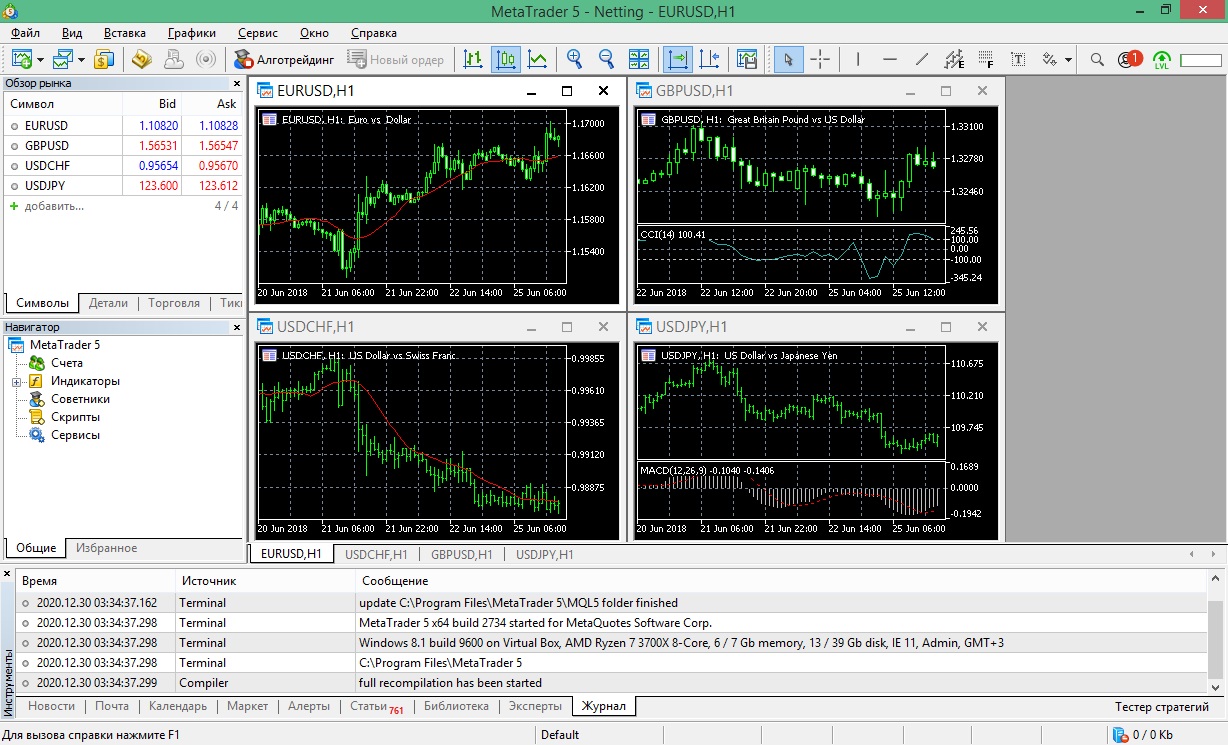Switch chart to bar chart mode
1228x745 pixels.
[473, 59]
